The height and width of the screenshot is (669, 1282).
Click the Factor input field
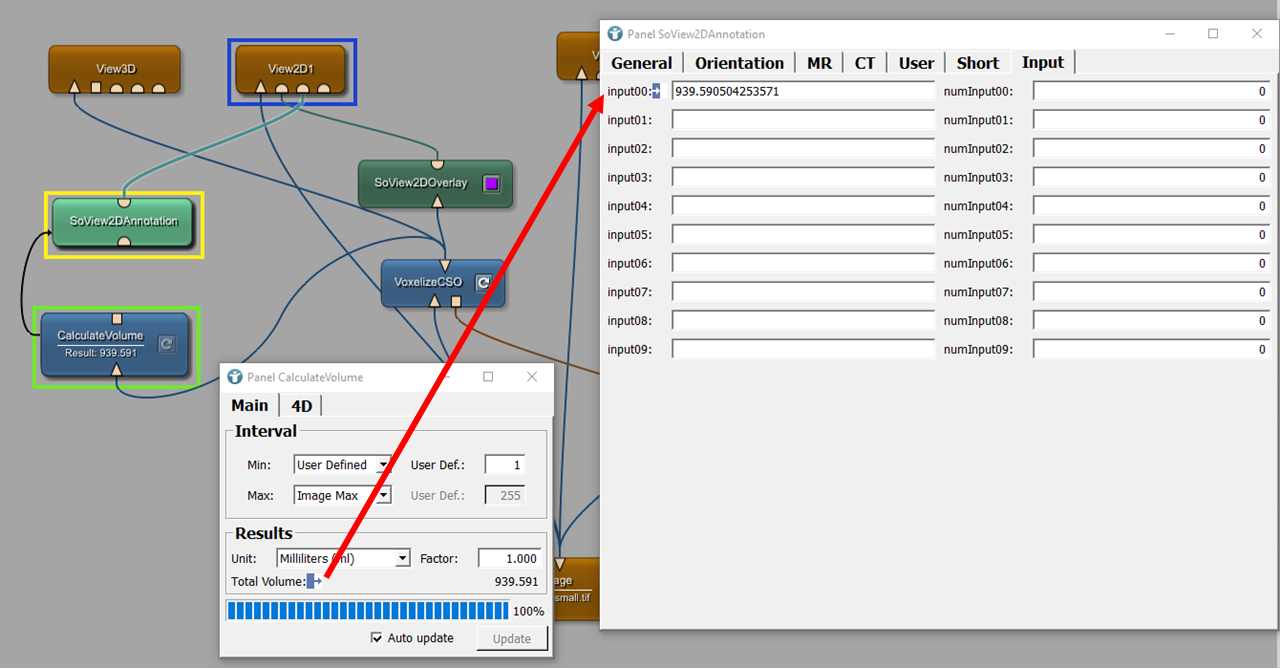coord(510,559)
